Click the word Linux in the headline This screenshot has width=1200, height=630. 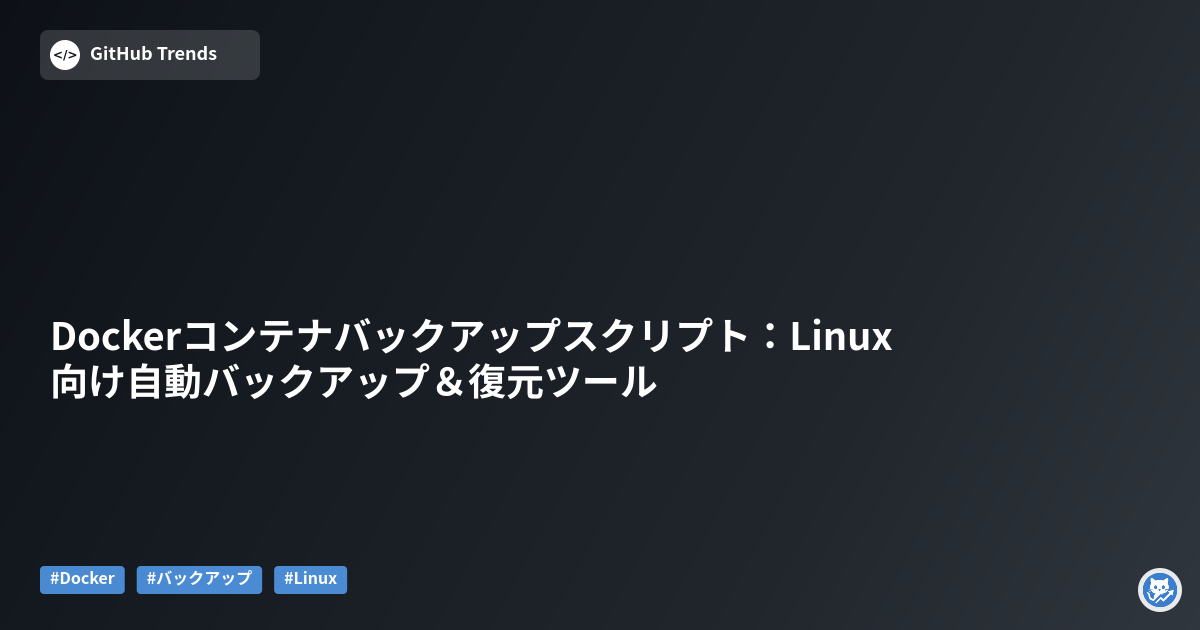click(840, 337)
